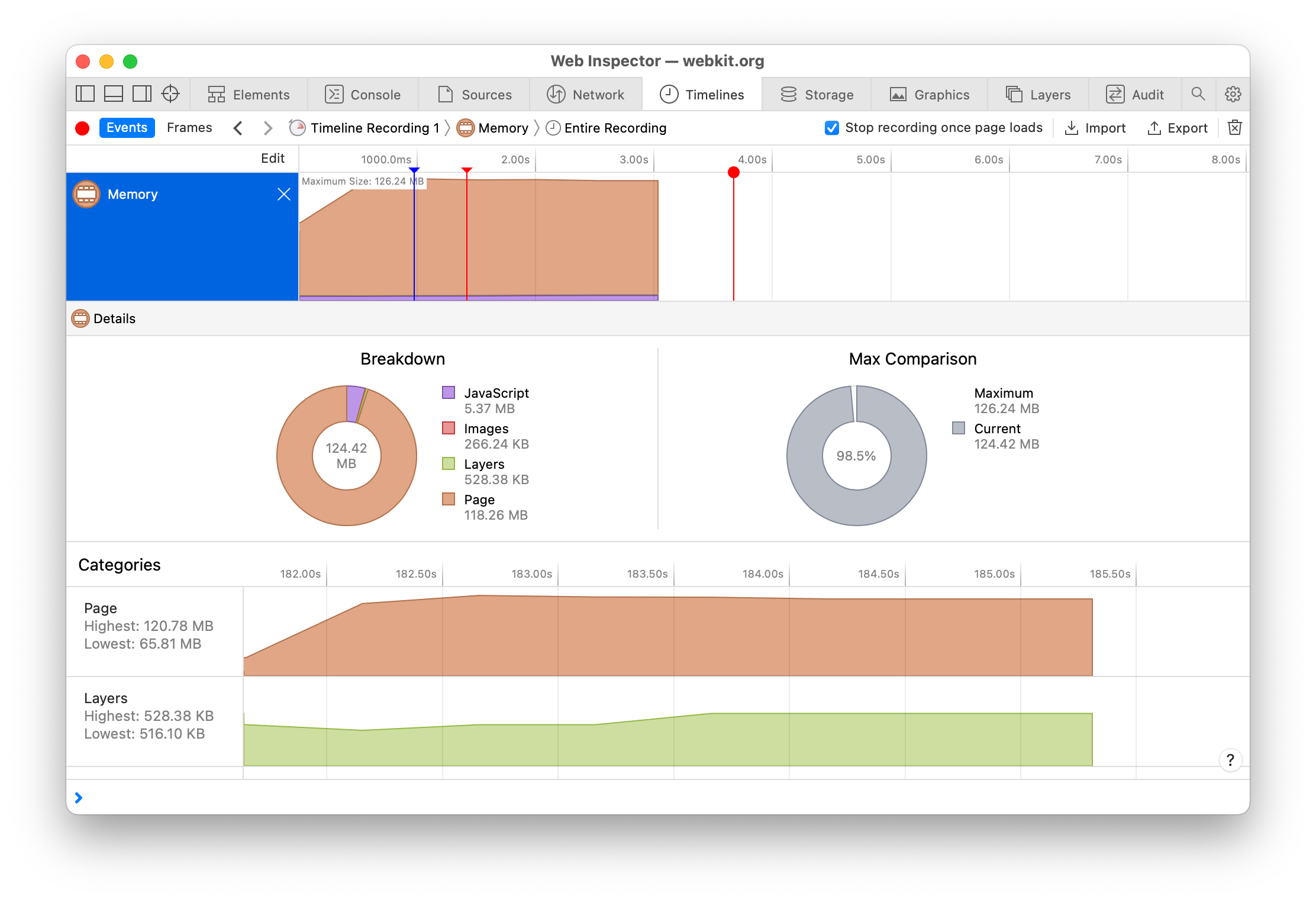1316x902 pixels.
Task: Remove Memory timeline with X button
Action: 284,194
